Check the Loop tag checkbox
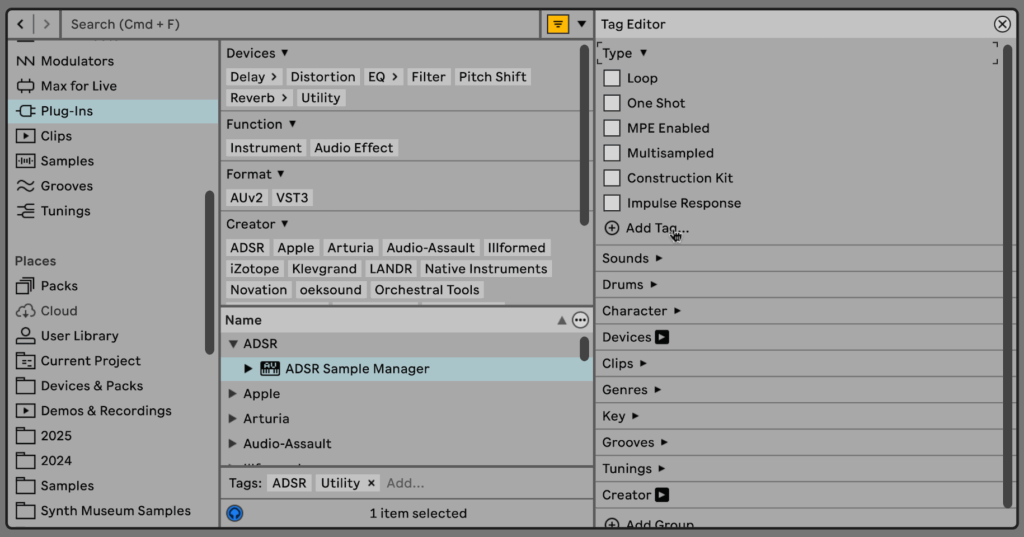 (612, 78)
